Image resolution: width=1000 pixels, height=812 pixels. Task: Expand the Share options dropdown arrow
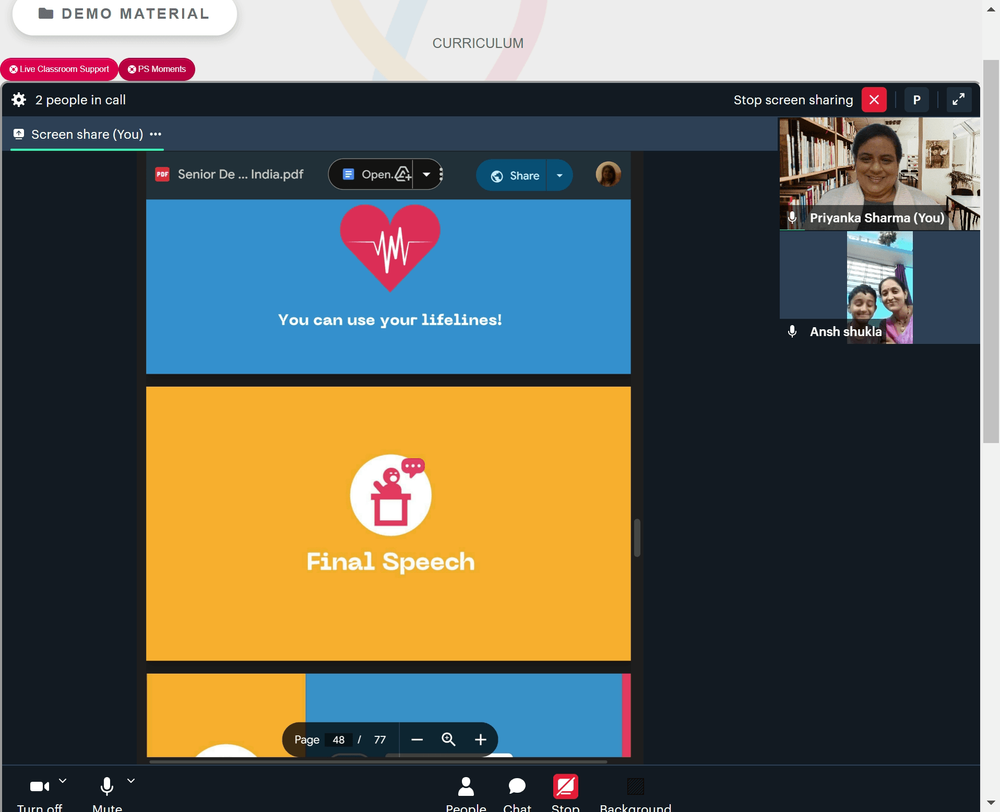tap(559, 175)
